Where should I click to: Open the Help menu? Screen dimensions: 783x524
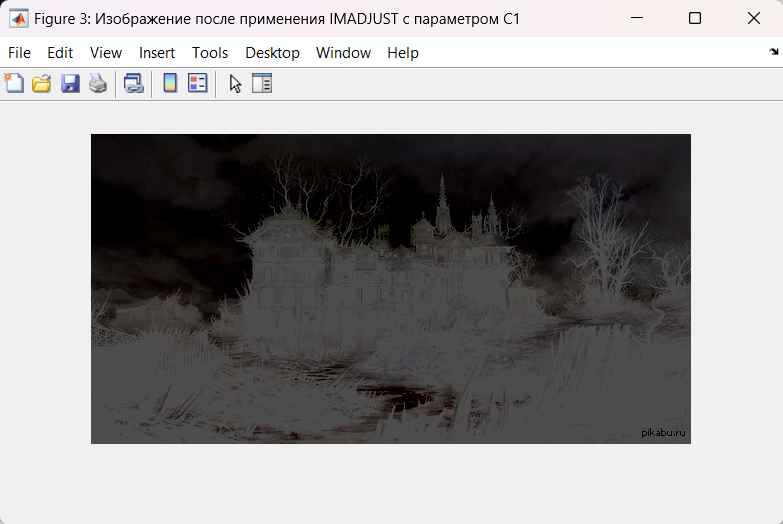(402, 53)
